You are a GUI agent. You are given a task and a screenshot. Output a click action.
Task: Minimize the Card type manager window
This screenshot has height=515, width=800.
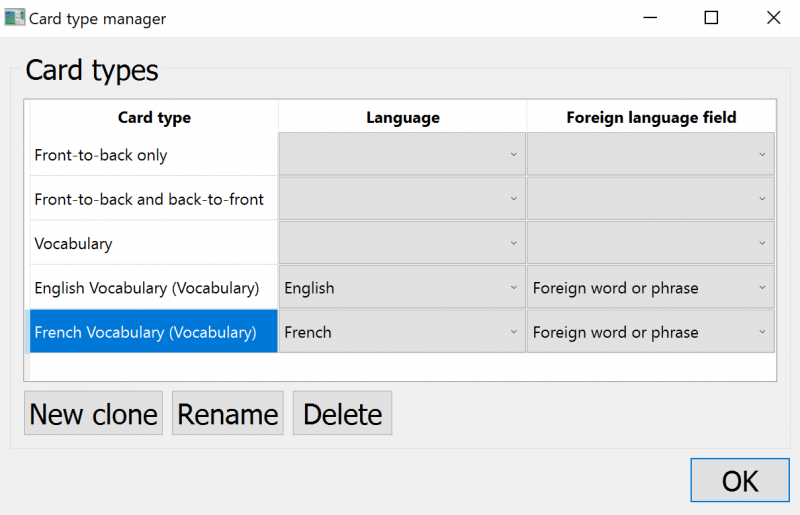coord(650,18)
